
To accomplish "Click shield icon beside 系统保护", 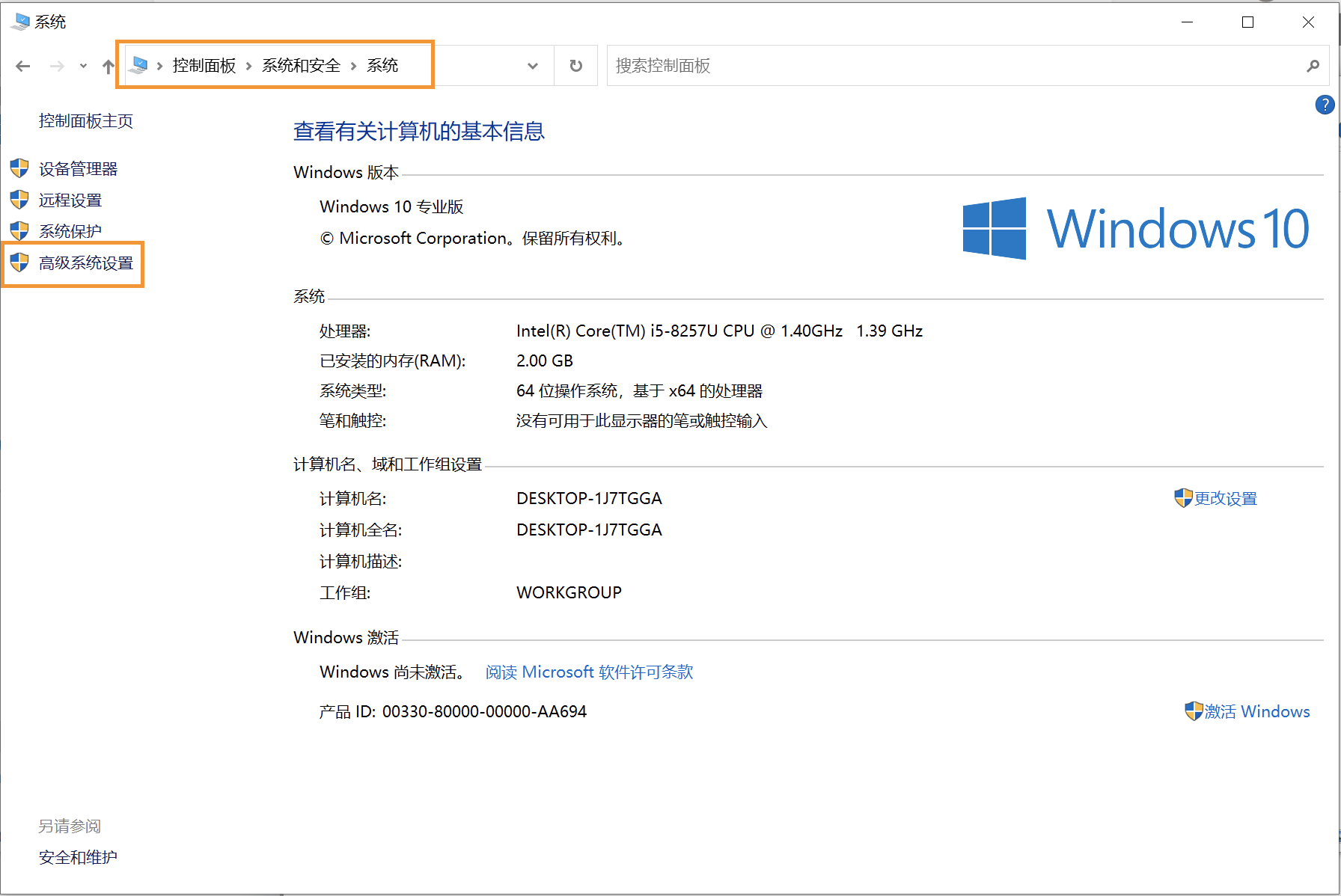I will [x=19, y=231].
